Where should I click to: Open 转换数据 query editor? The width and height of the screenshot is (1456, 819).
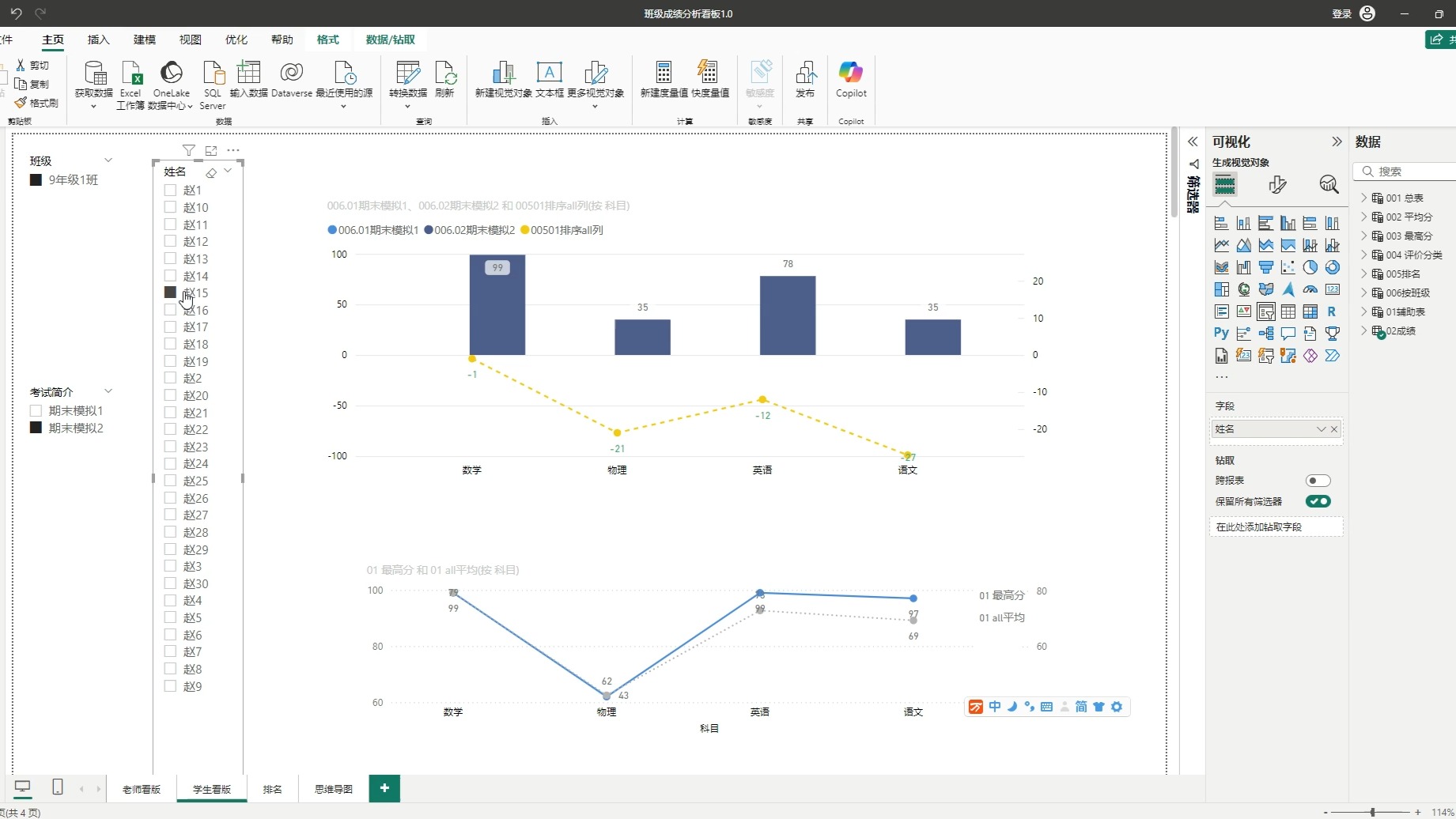click(408, 85)
